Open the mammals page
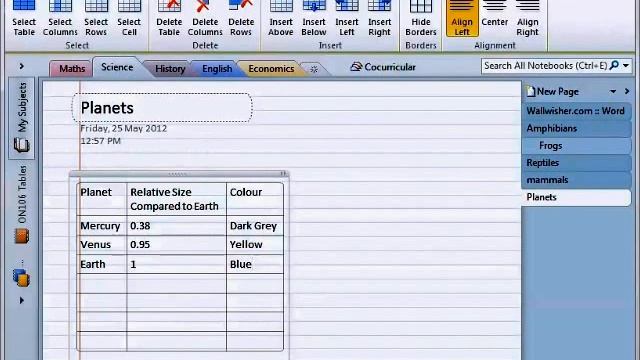Image resolution: width=640 pixels, height=360 pixels. 576,180
